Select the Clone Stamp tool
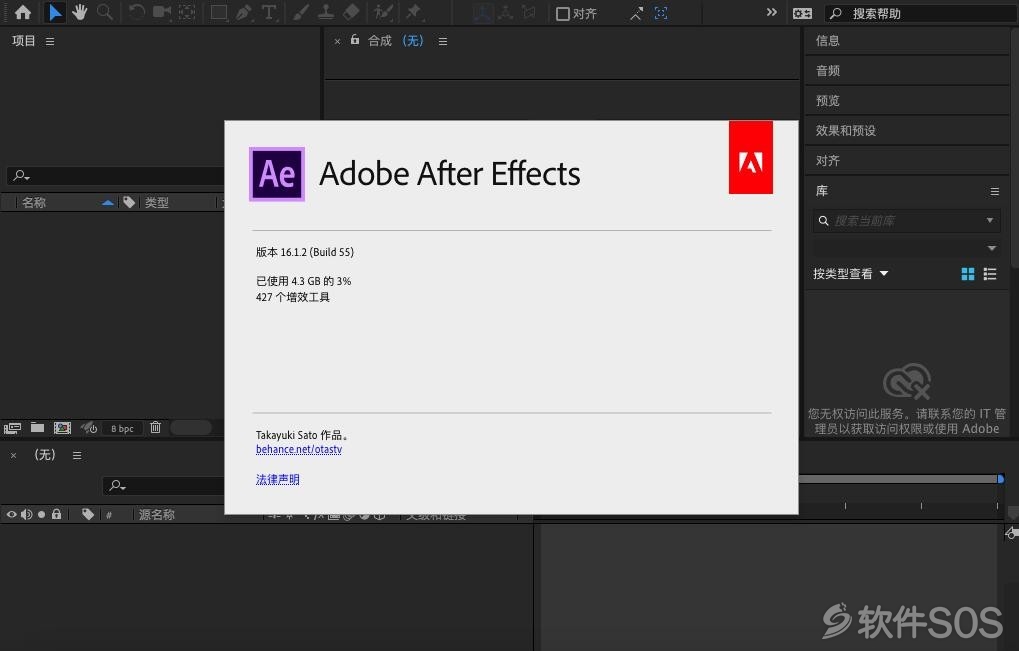This screenshot has height=651, width=1019. (326, 12)
